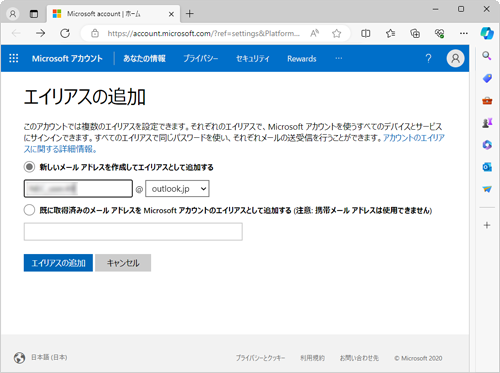Reload the current page
Screen dimensions: 500x373
65,33
